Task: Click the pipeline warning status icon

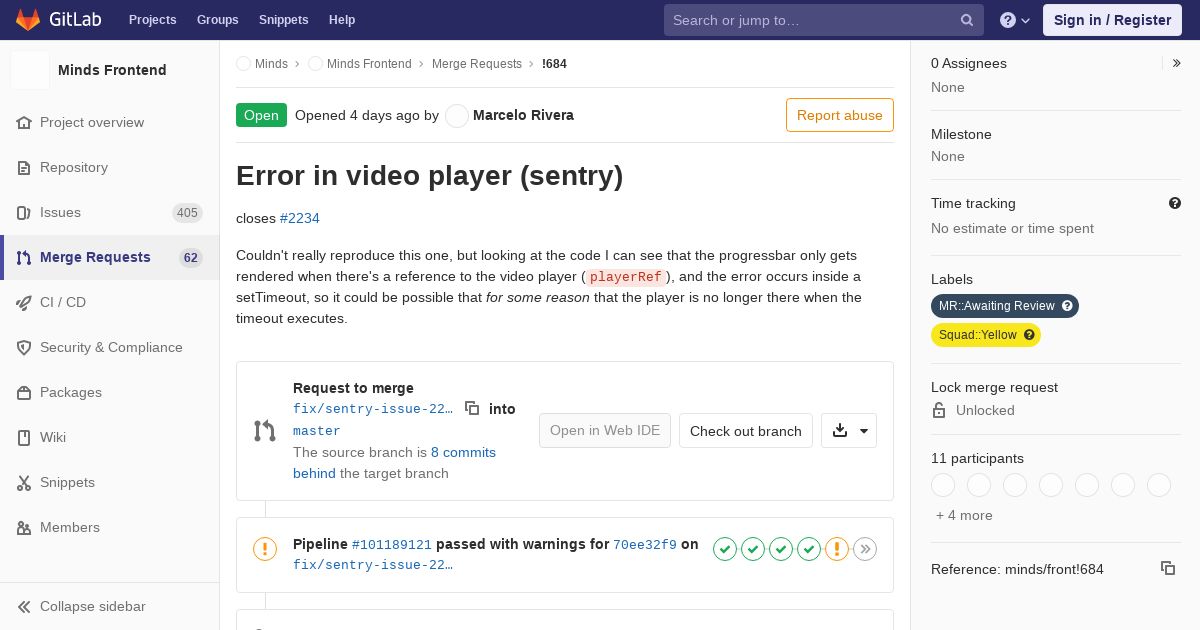Action: coord(265,549)
